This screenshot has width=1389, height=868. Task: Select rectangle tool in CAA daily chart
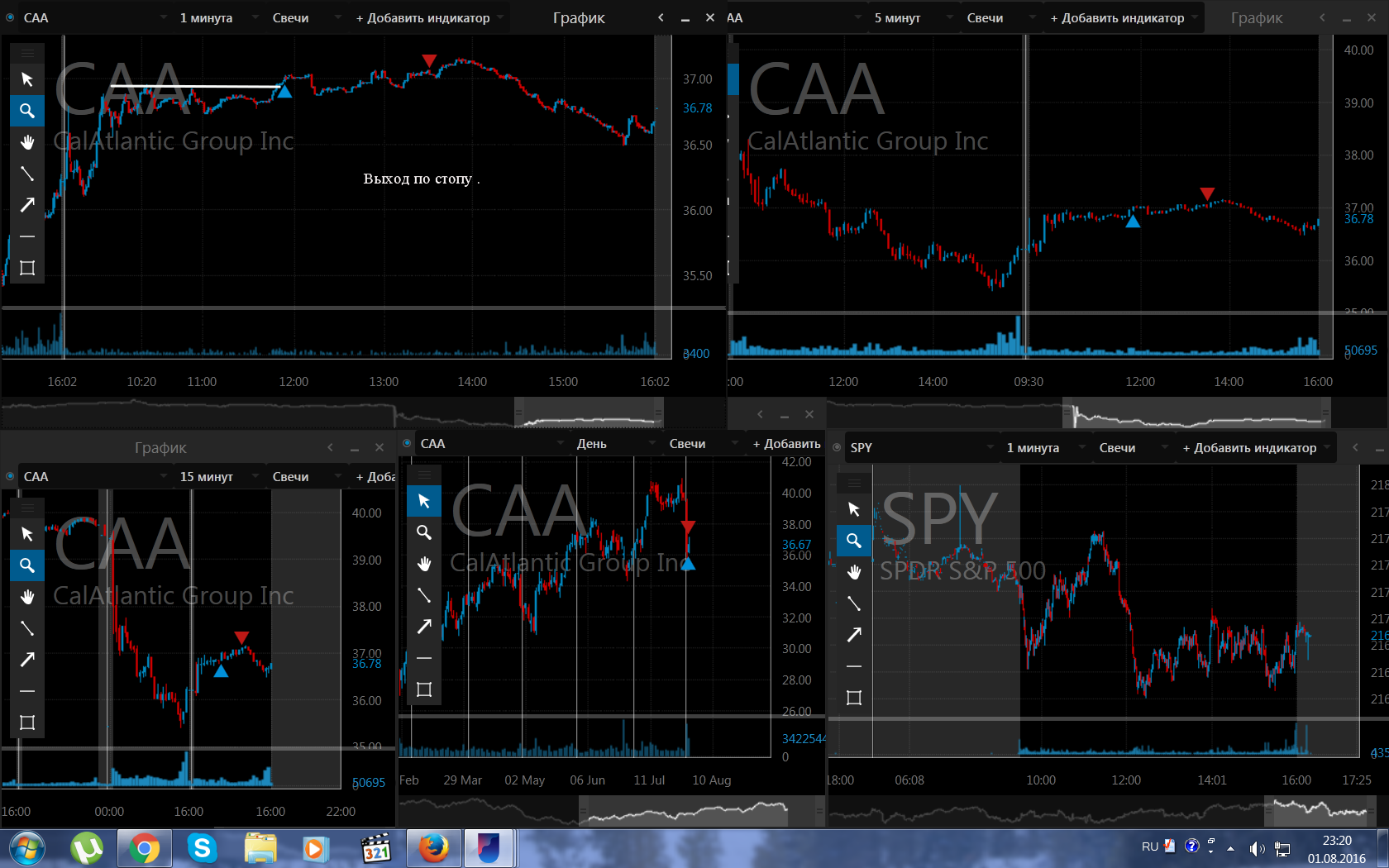(x=424, y=689)
